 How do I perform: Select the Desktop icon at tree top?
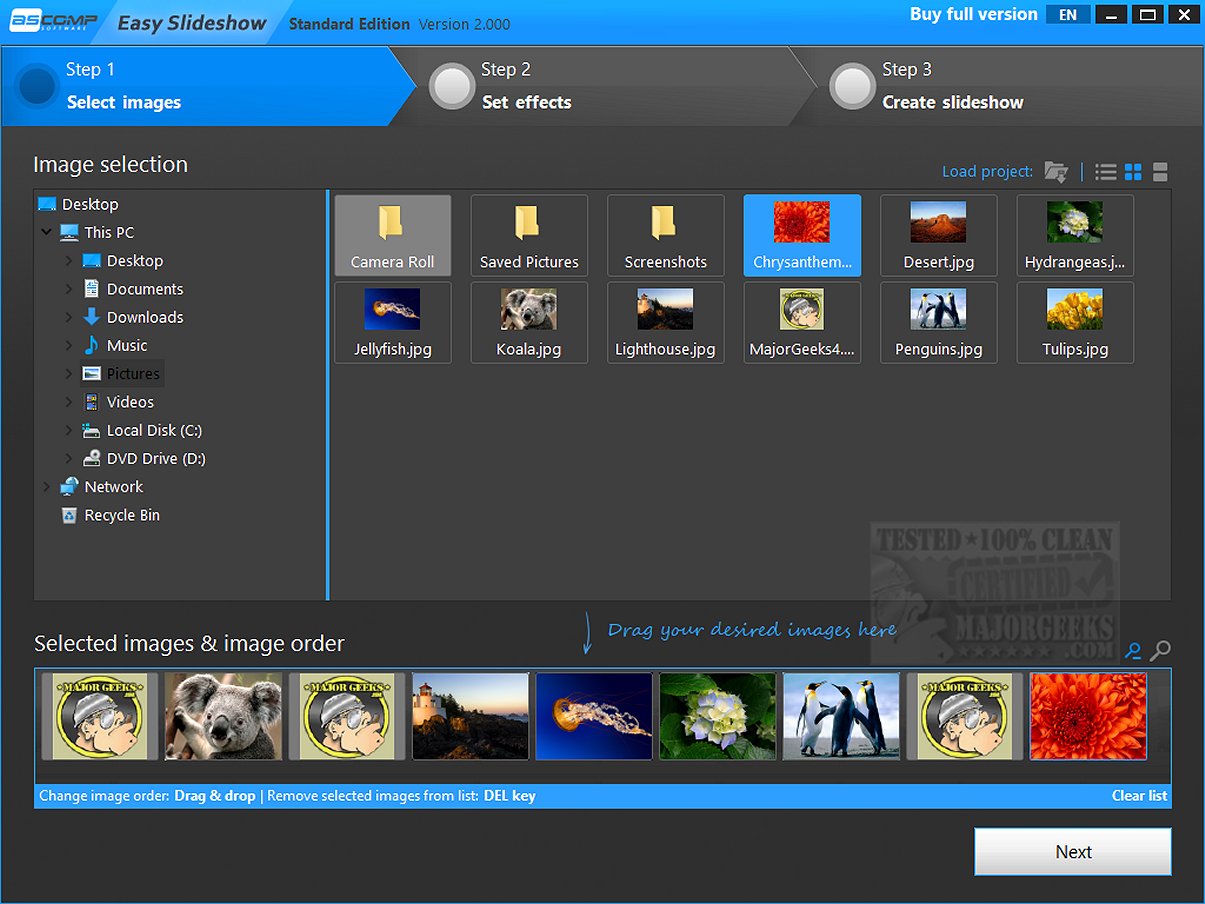(x=46, y=203)
